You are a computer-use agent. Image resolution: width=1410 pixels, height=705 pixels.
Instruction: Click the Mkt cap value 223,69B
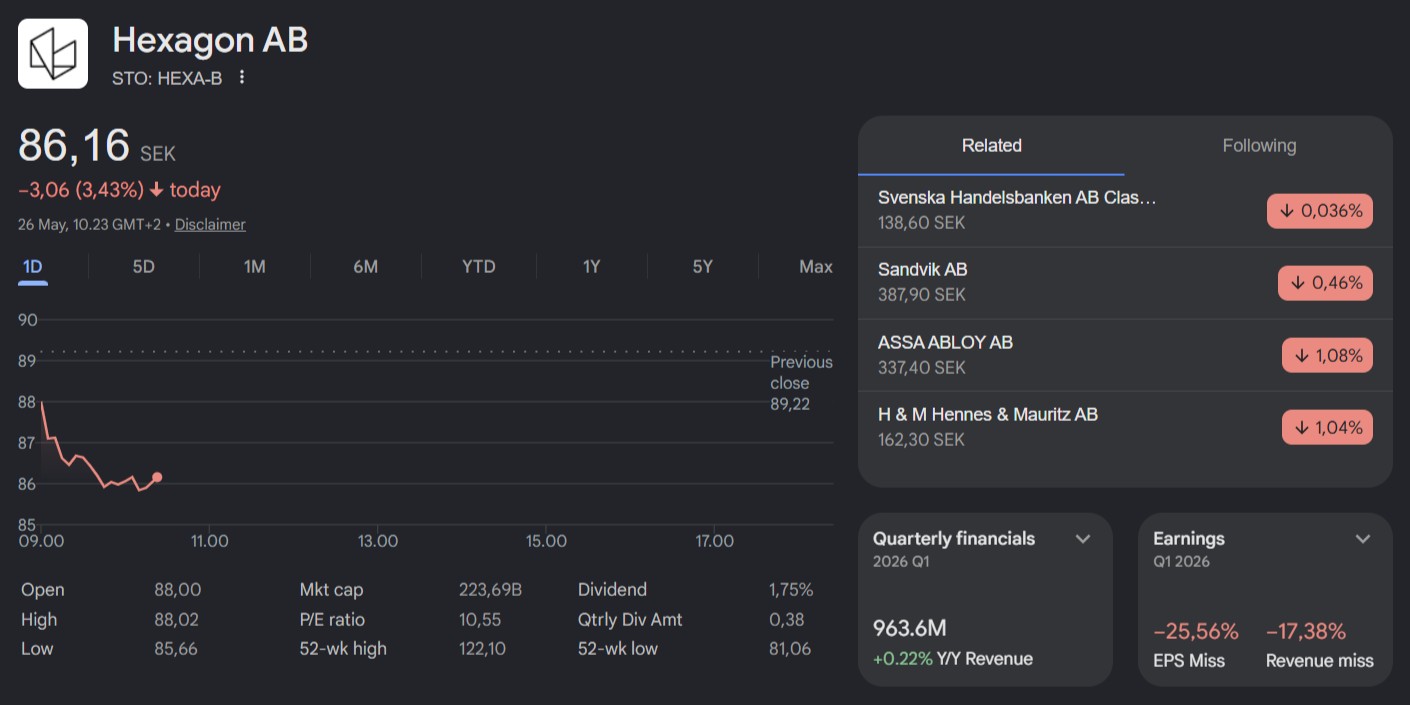tap(490, 590)
